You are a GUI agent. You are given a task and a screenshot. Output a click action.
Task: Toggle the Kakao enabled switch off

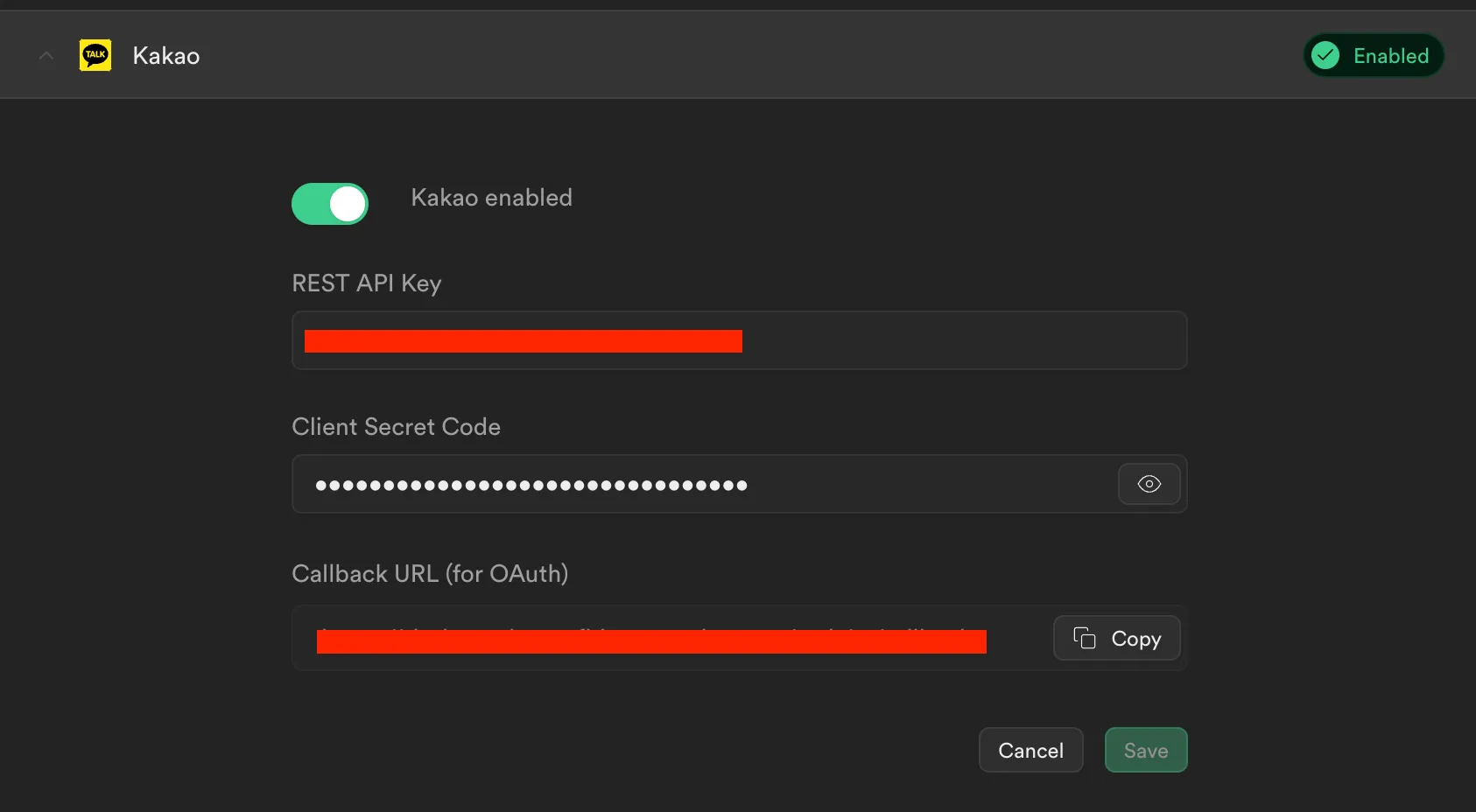coord(330,204)
